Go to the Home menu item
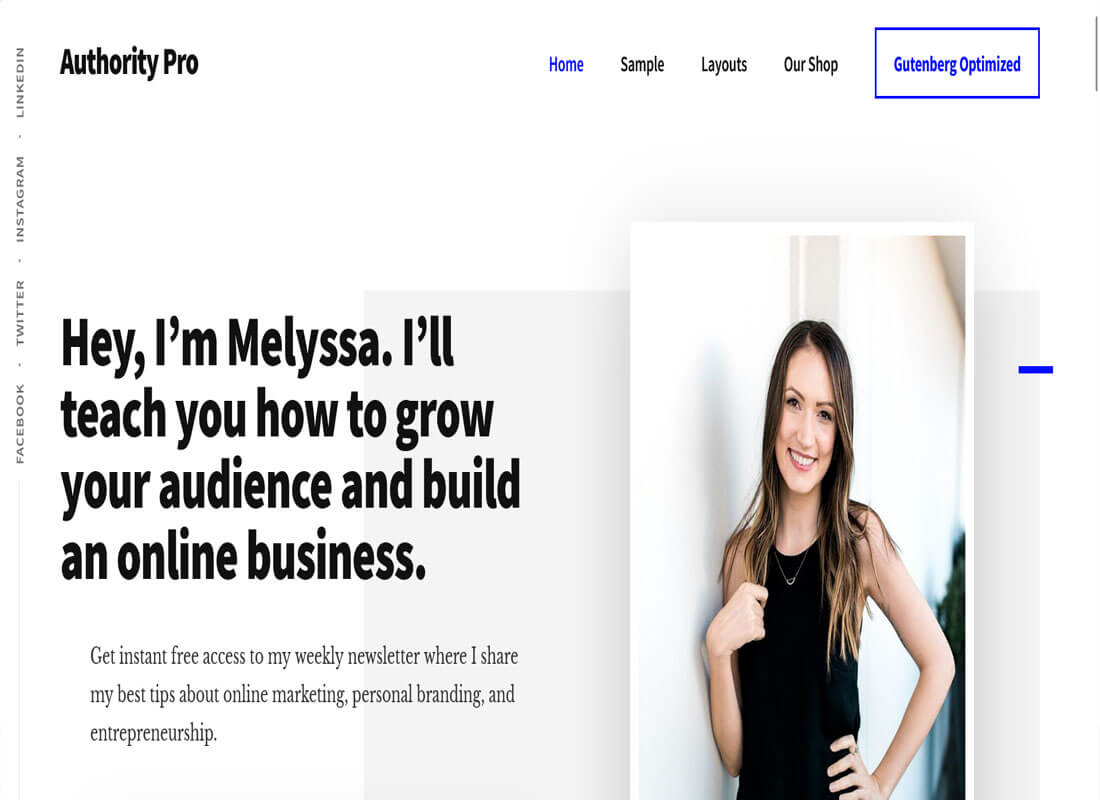Image resolution: width=1100 pixels, height=800 pixels. (x=566, y=65)
